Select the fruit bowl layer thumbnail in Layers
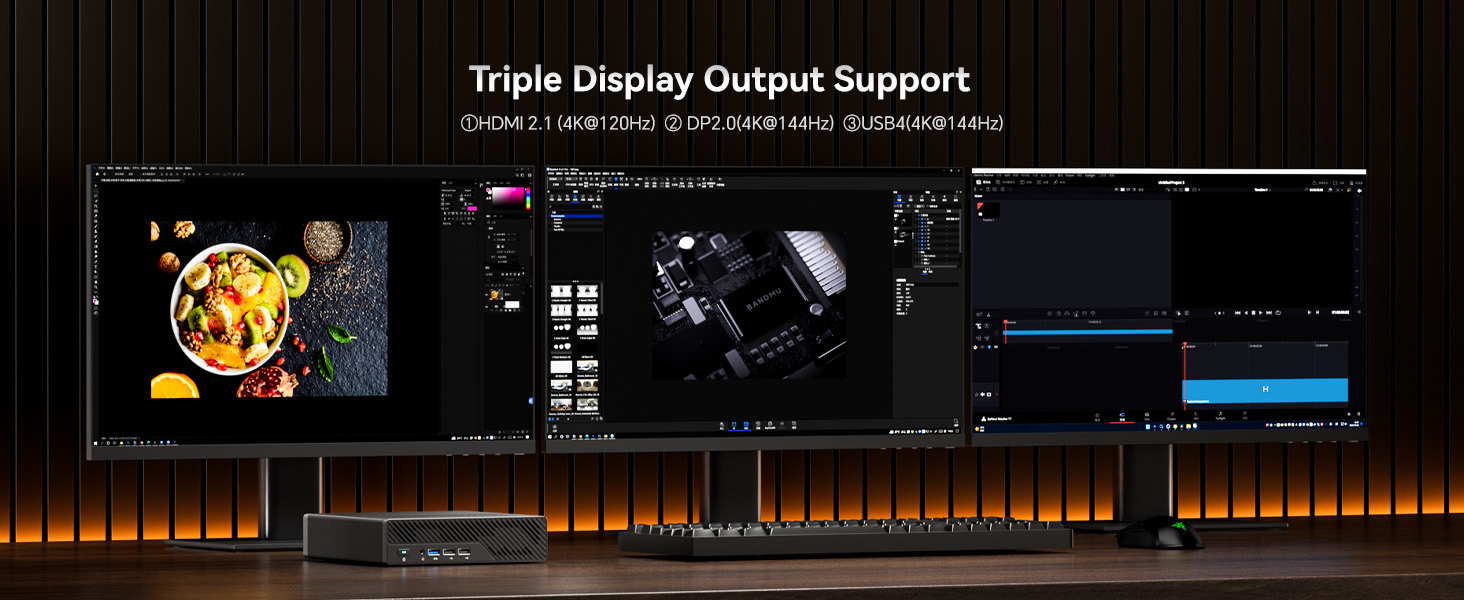 (x=494, y=295)
